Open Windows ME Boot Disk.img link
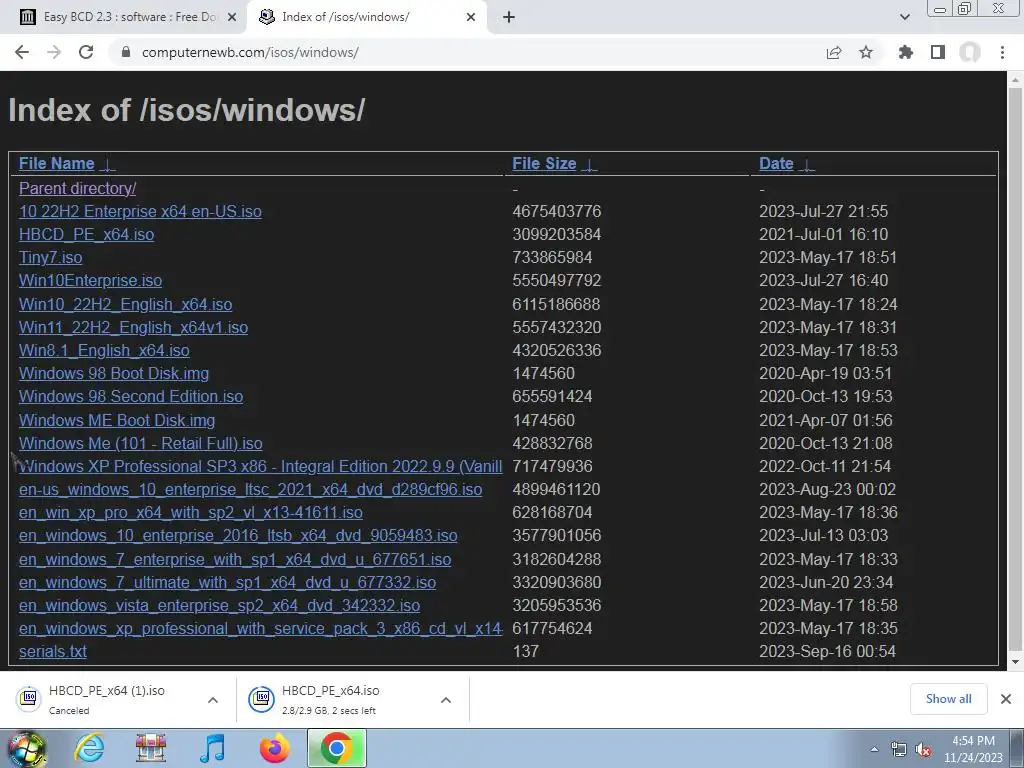Screen dimensions: 1024x768 (117, 420)
